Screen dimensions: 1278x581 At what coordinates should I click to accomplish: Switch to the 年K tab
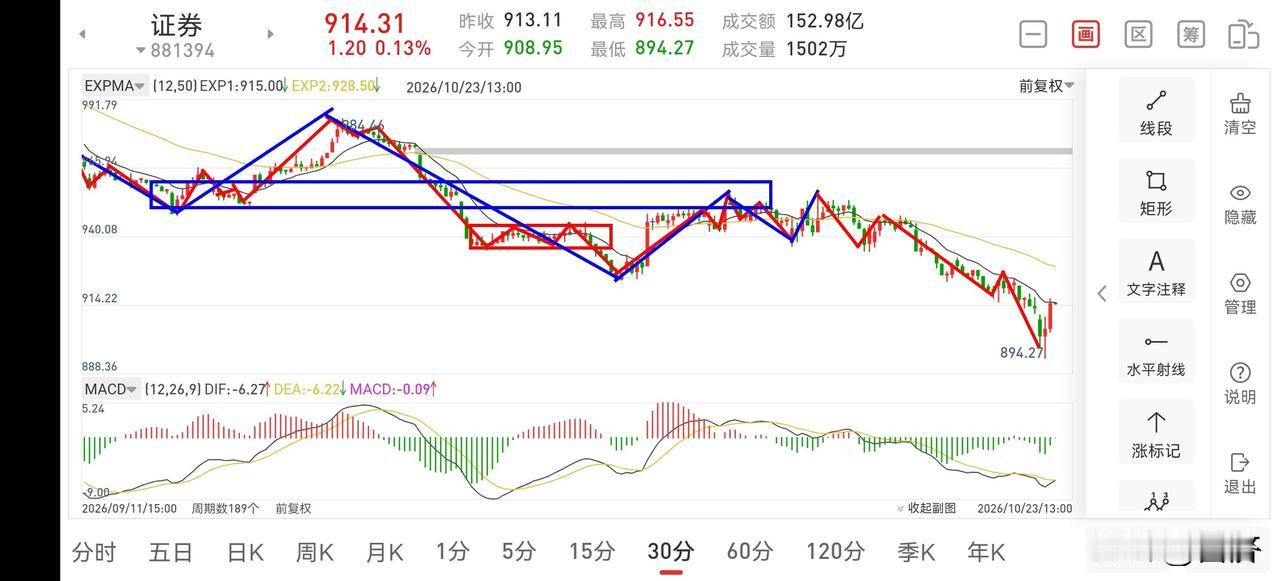click(x=986, y=551)
